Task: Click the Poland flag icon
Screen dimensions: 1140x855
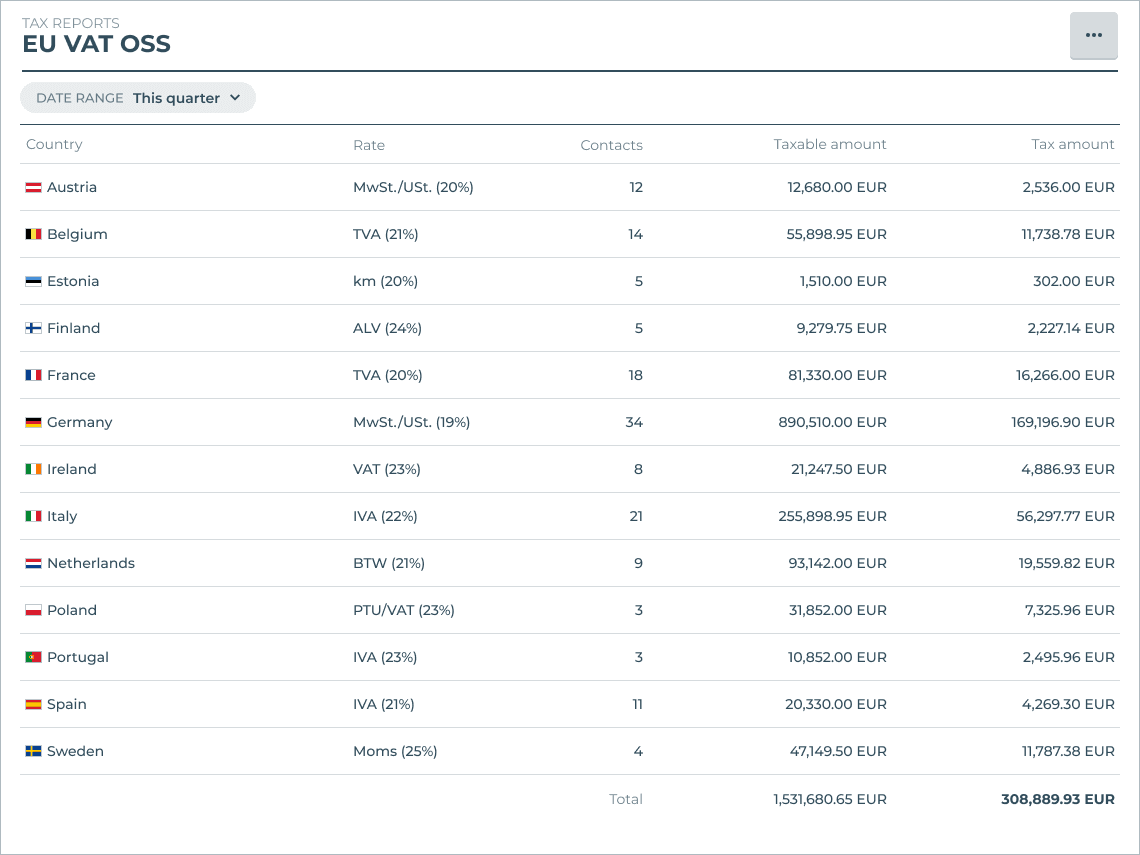Action: (33, 611)
